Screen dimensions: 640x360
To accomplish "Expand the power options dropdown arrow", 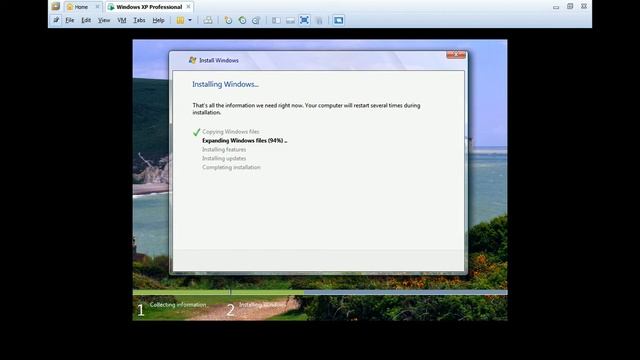I will 190,20.
